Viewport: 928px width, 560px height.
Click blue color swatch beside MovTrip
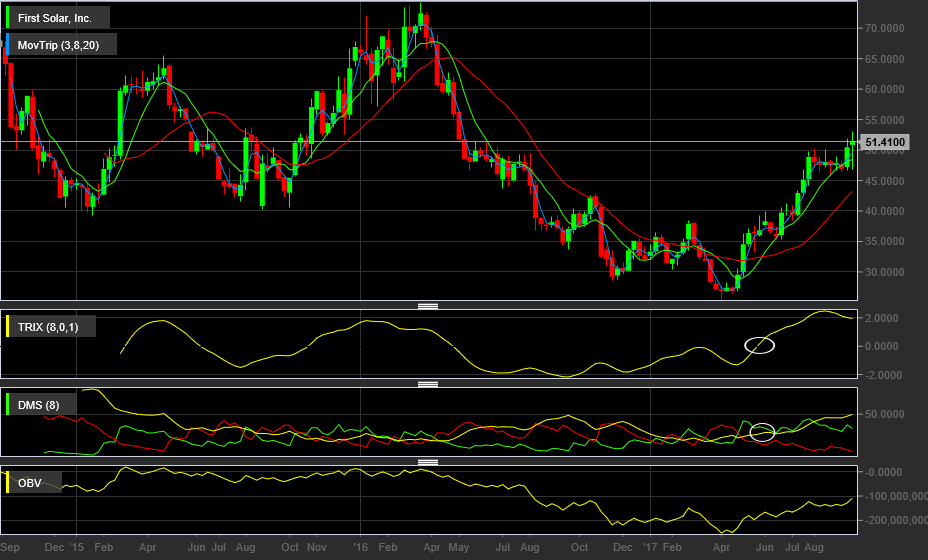[x=9, y=44]
